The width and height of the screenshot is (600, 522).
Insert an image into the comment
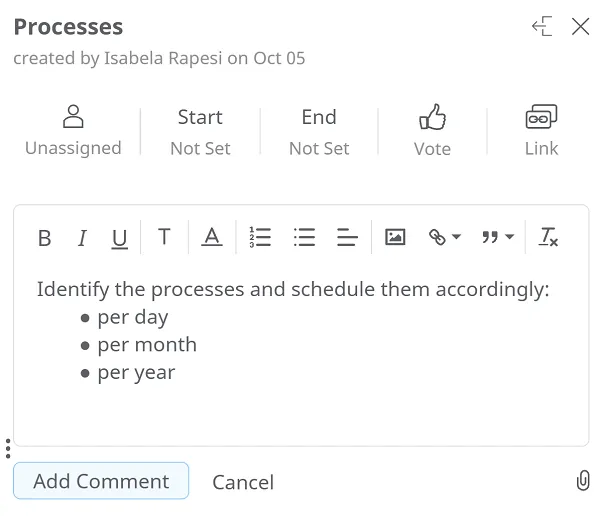pos(395,237)
